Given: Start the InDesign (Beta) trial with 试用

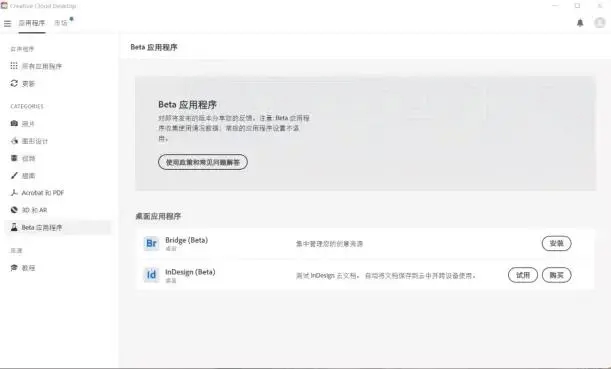Looking at the screenshot, I should 523,275.
